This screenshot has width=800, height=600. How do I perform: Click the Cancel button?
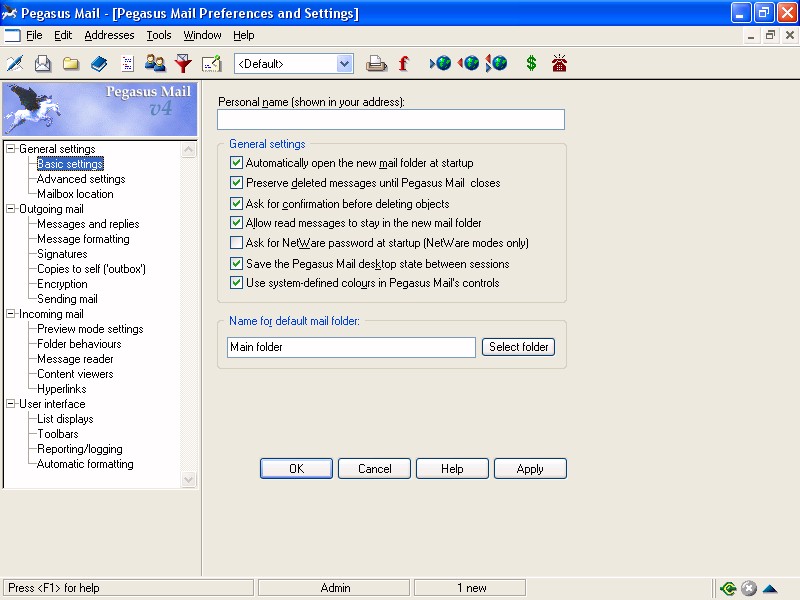[374, 468]
